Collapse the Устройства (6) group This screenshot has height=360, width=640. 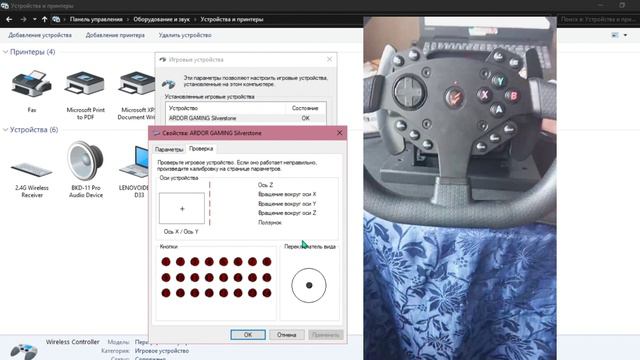5,130
